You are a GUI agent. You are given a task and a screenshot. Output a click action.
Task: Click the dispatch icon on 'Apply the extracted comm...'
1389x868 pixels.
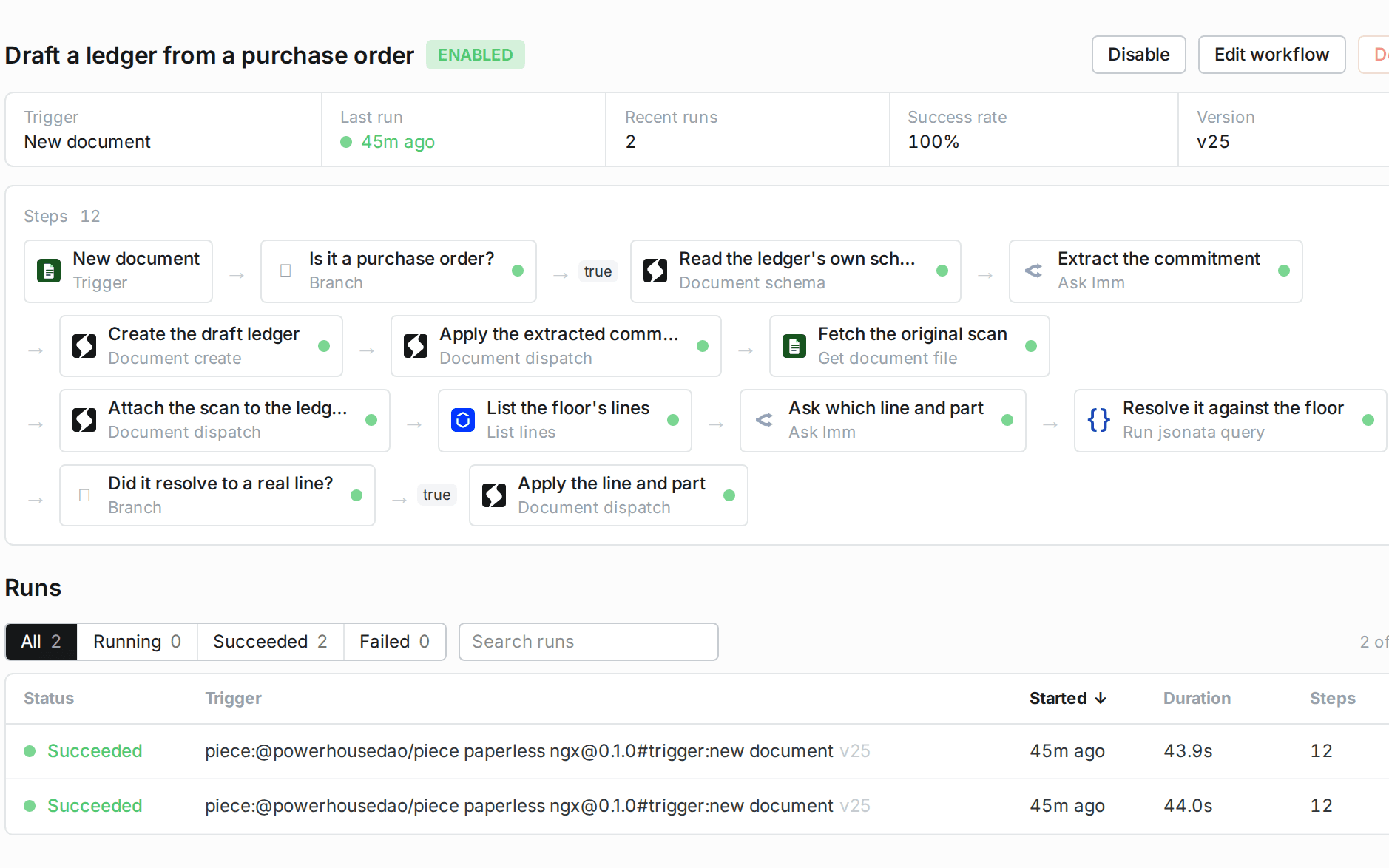click(416, 346)
